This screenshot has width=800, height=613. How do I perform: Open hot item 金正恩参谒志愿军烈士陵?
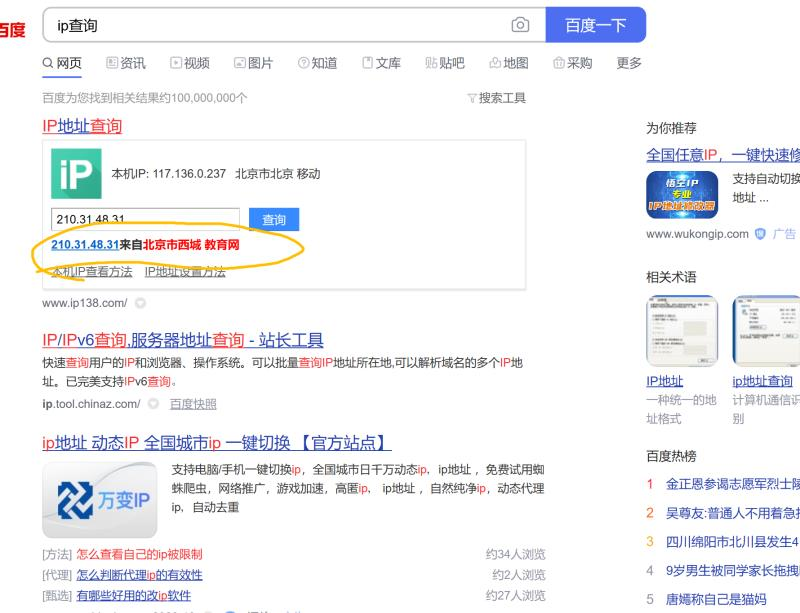coord(733,484)
